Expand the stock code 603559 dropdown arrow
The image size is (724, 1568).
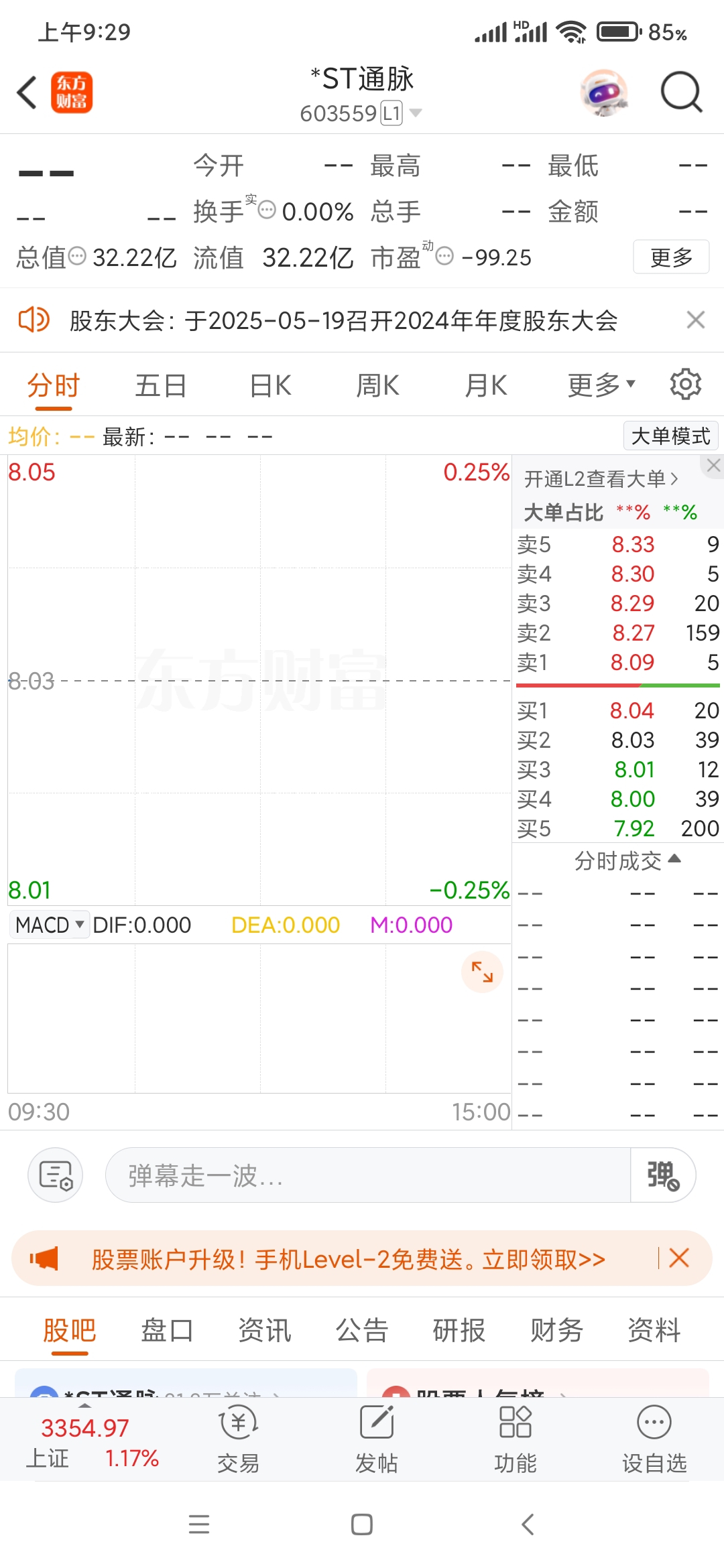(416, 113)
